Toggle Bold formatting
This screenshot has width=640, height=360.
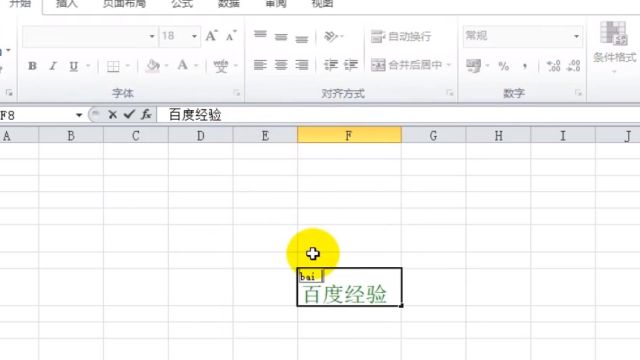[x=32, y=66]
